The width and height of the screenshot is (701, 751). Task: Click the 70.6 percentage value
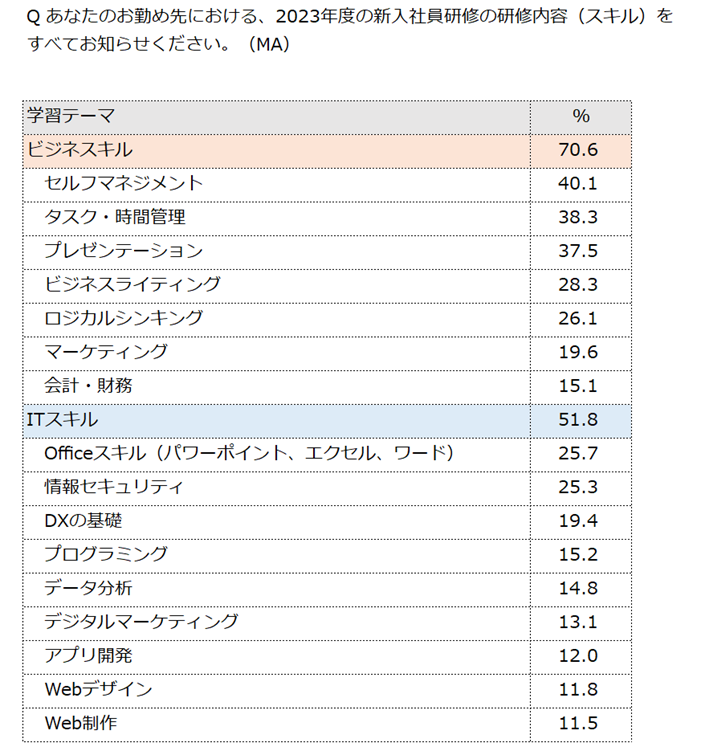point(580,150)
